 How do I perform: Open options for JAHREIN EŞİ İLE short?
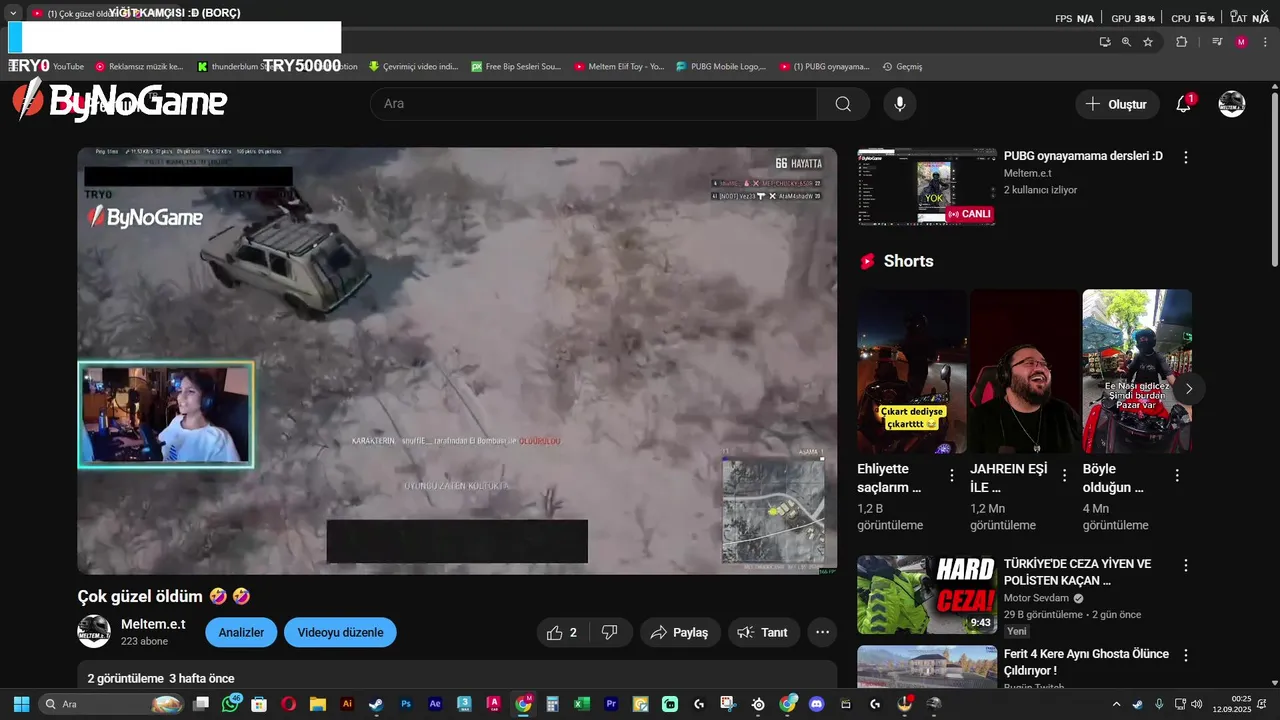tap(1064, 476)
